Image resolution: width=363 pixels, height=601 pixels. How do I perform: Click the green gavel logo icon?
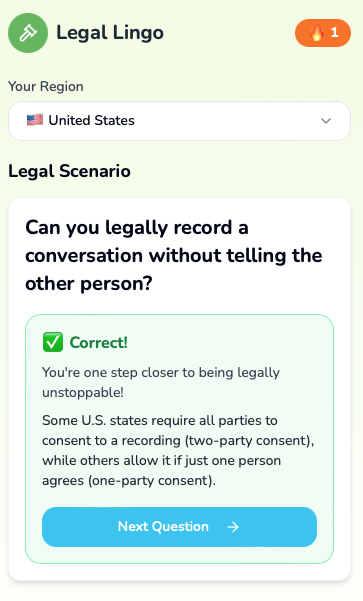tap(28, 33)
